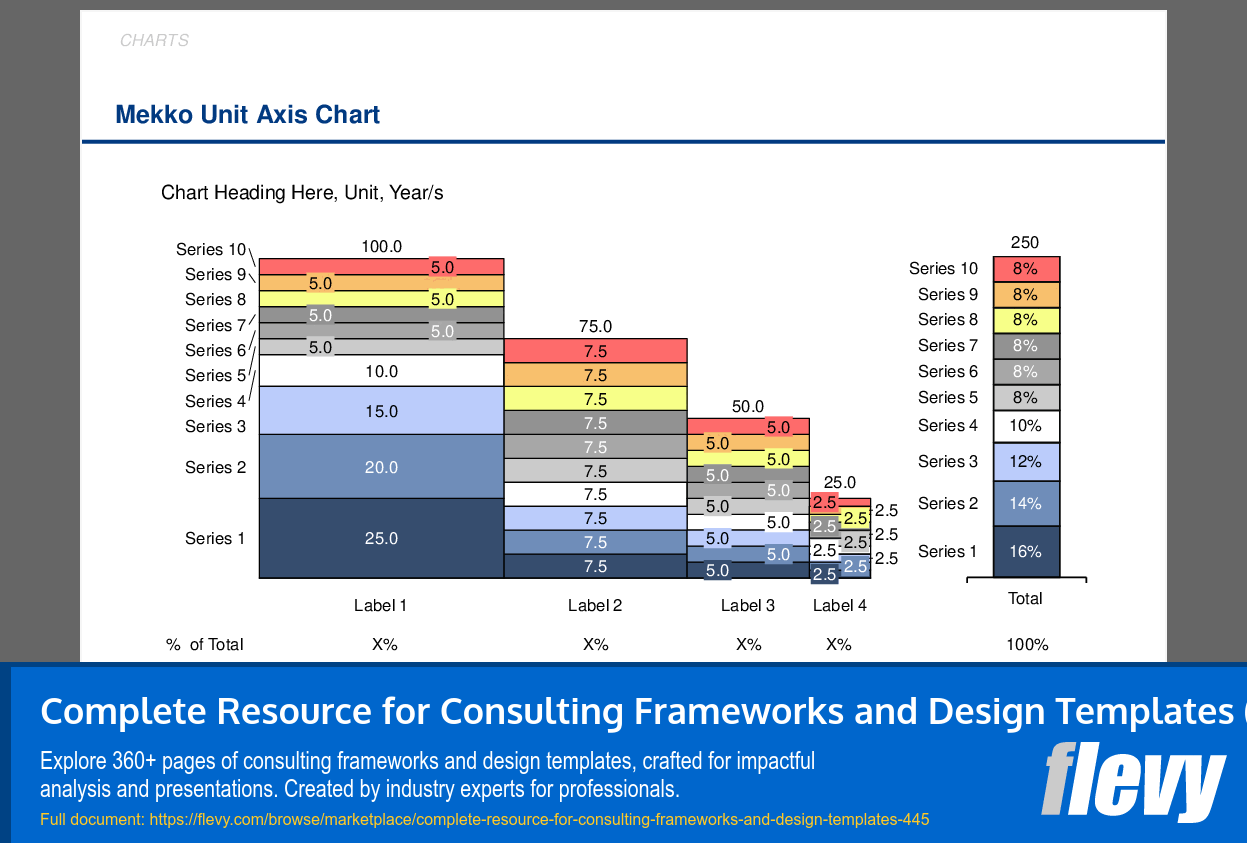Click the 'Series 5' label in the Total legend
Image resolution: width=1247 pixels, height=843 pixels.
coord(948,397)
